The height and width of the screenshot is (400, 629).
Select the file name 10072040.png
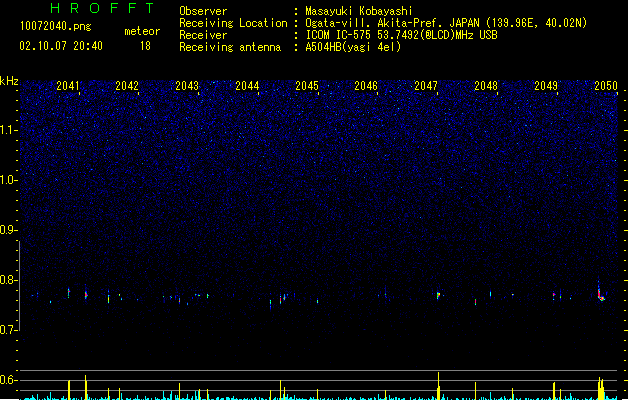tap(56, 27)
